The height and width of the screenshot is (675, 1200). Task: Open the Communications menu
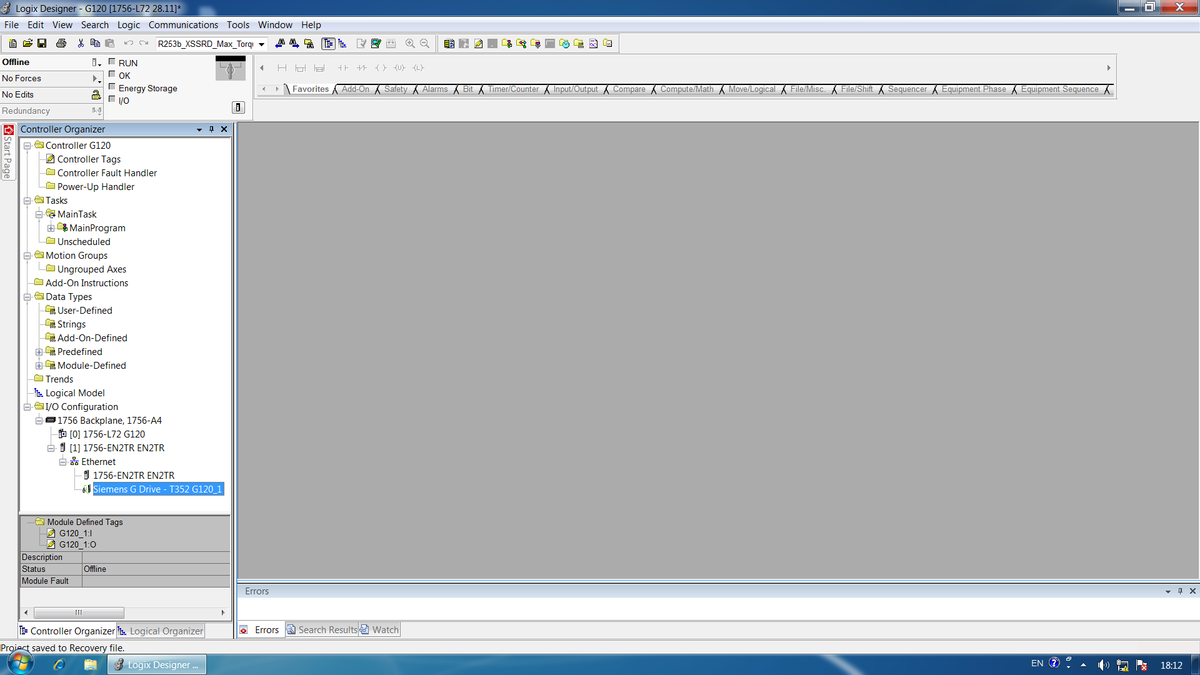tap(183, 25)
